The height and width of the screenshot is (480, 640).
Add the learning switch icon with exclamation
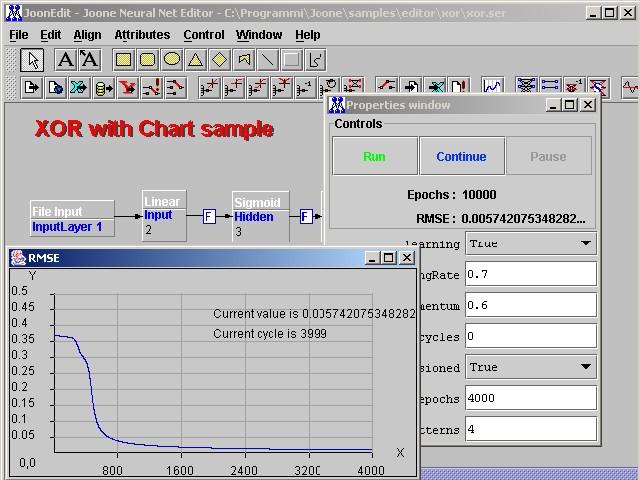point(151,87)
